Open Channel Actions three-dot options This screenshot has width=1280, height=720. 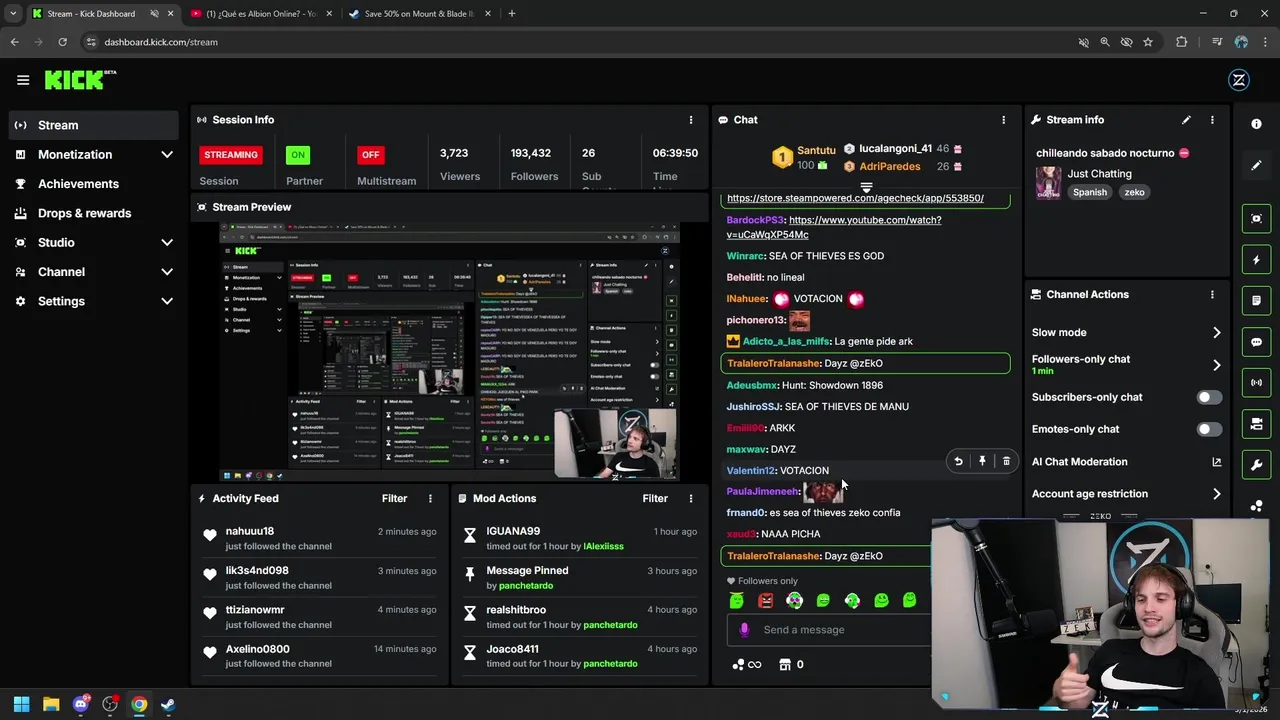(1212, 295)
